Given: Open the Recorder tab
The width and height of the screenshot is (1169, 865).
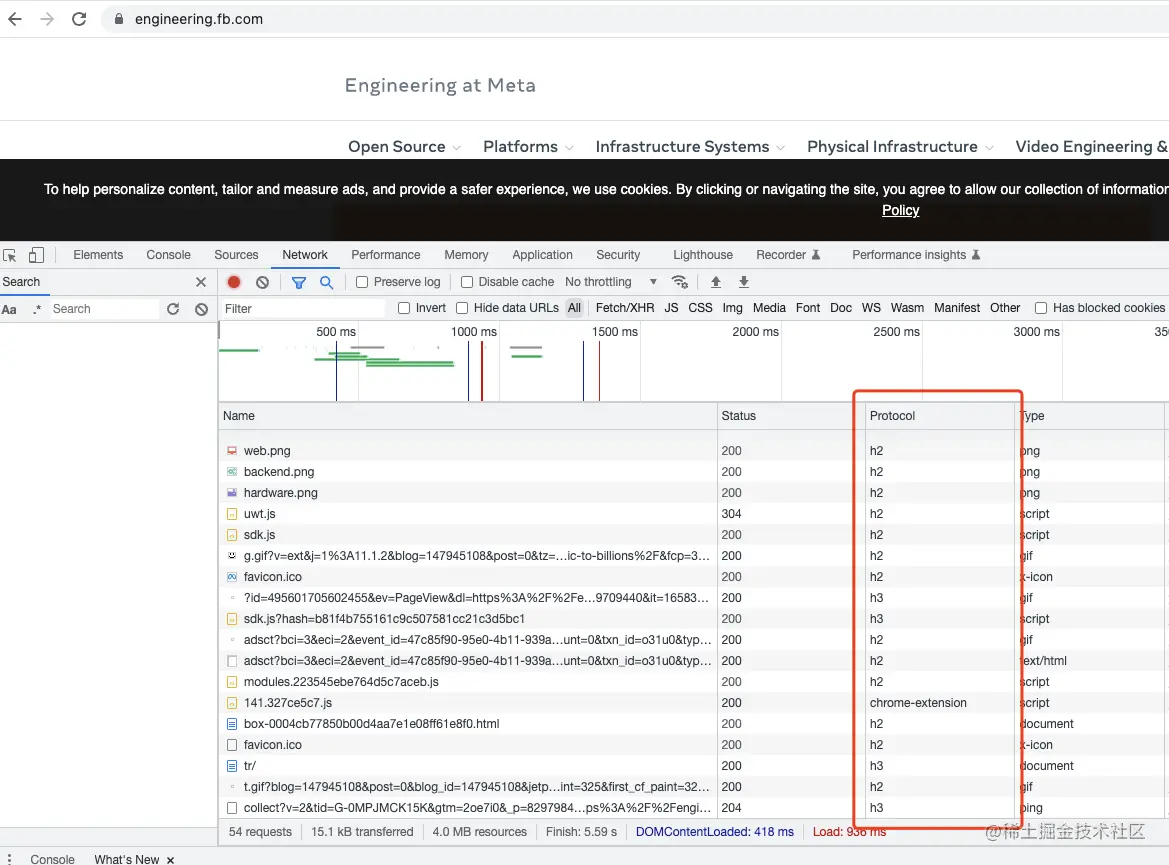Looking at the screenshot, I should (788, 255).
